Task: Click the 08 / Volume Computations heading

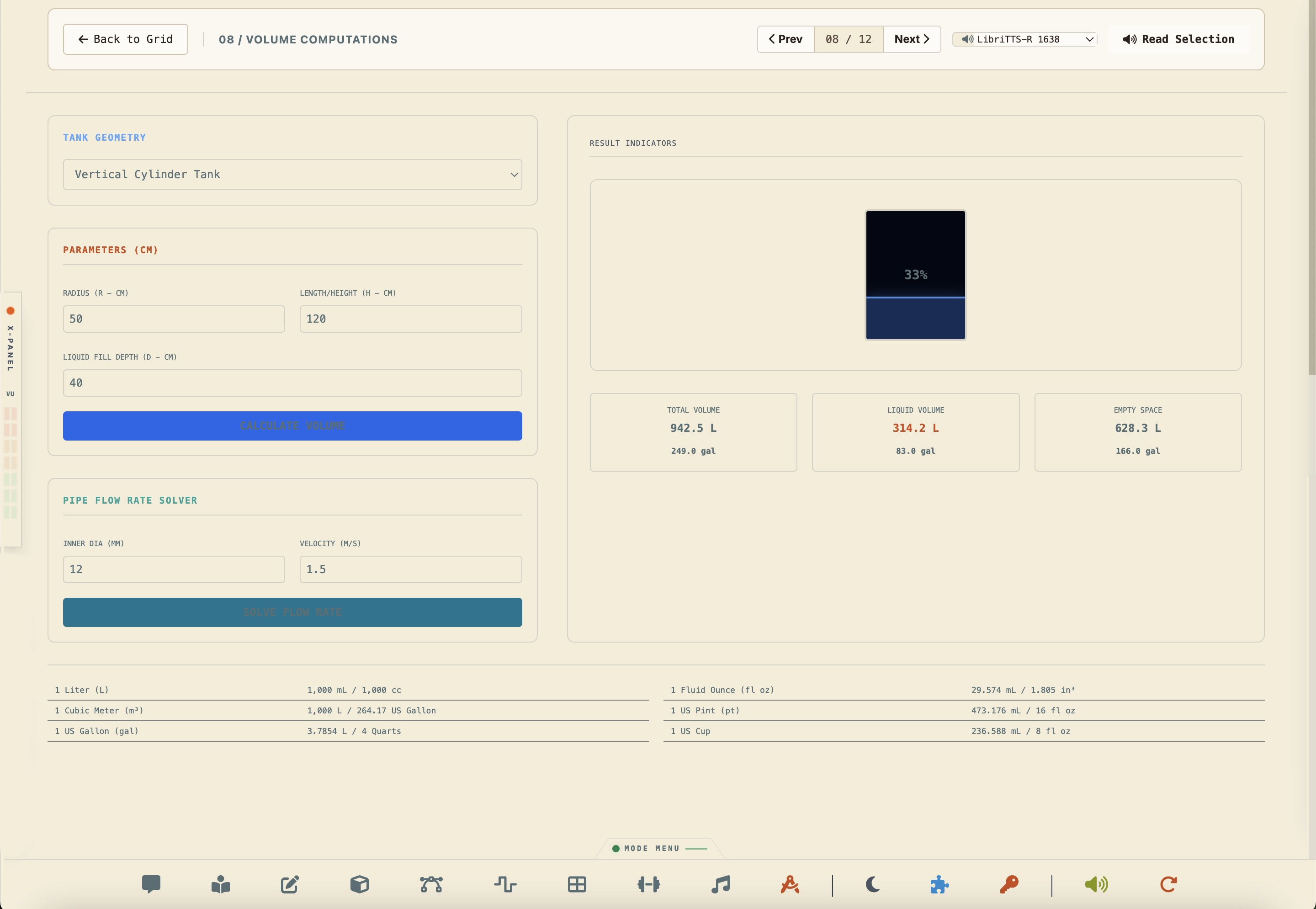Action: click(308, 40)
